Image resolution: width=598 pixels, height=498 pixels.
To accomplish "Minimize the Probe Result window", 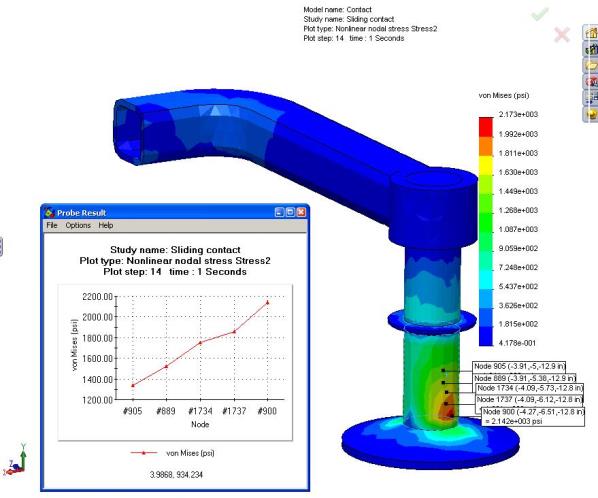I will pos(280,212).
